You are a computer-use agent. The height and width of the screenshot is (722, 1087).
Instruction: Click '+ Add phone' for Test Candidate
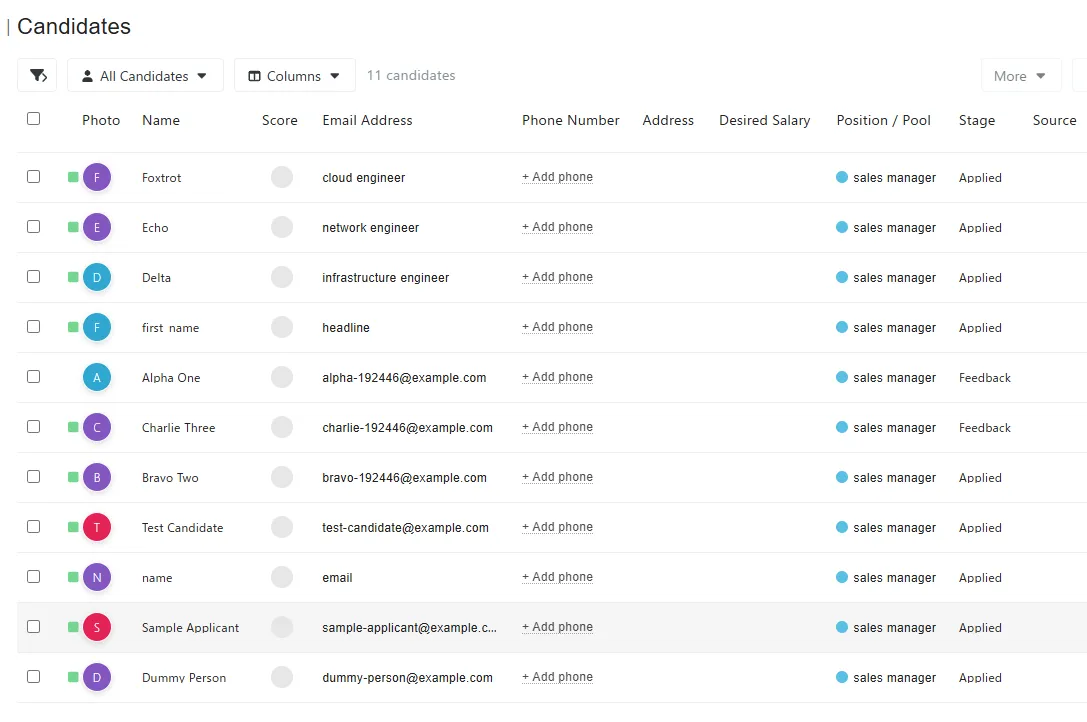(x=557, y=526)
